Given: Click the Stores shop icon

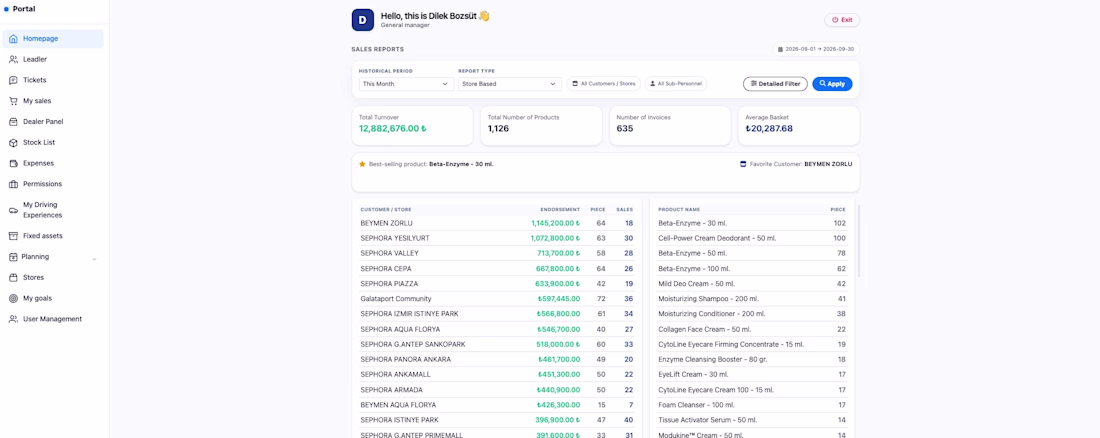Looking at the screenshot, I should point(13,277).
